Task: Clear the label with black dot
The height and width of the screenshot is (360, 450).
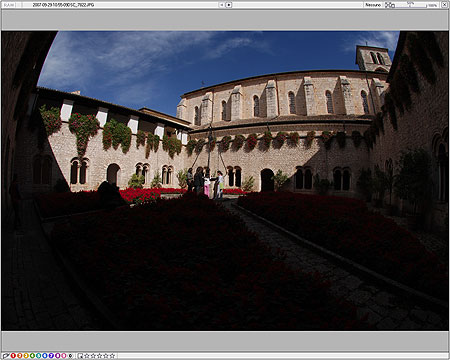Action: pyautogui.click(x=70, y=356)
